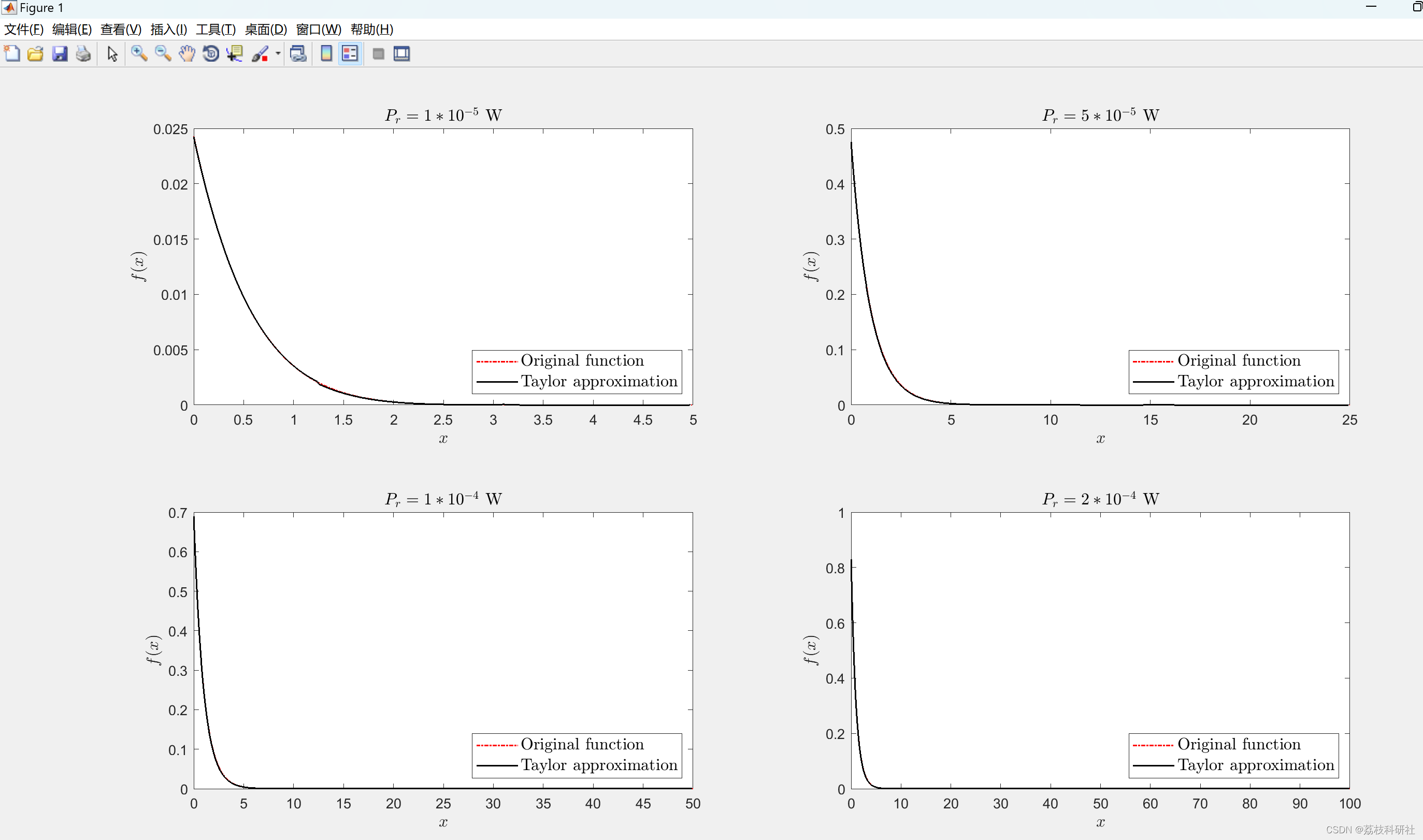Activate the Pan hand tool
1423x840 pixels.
pos(187,54)
